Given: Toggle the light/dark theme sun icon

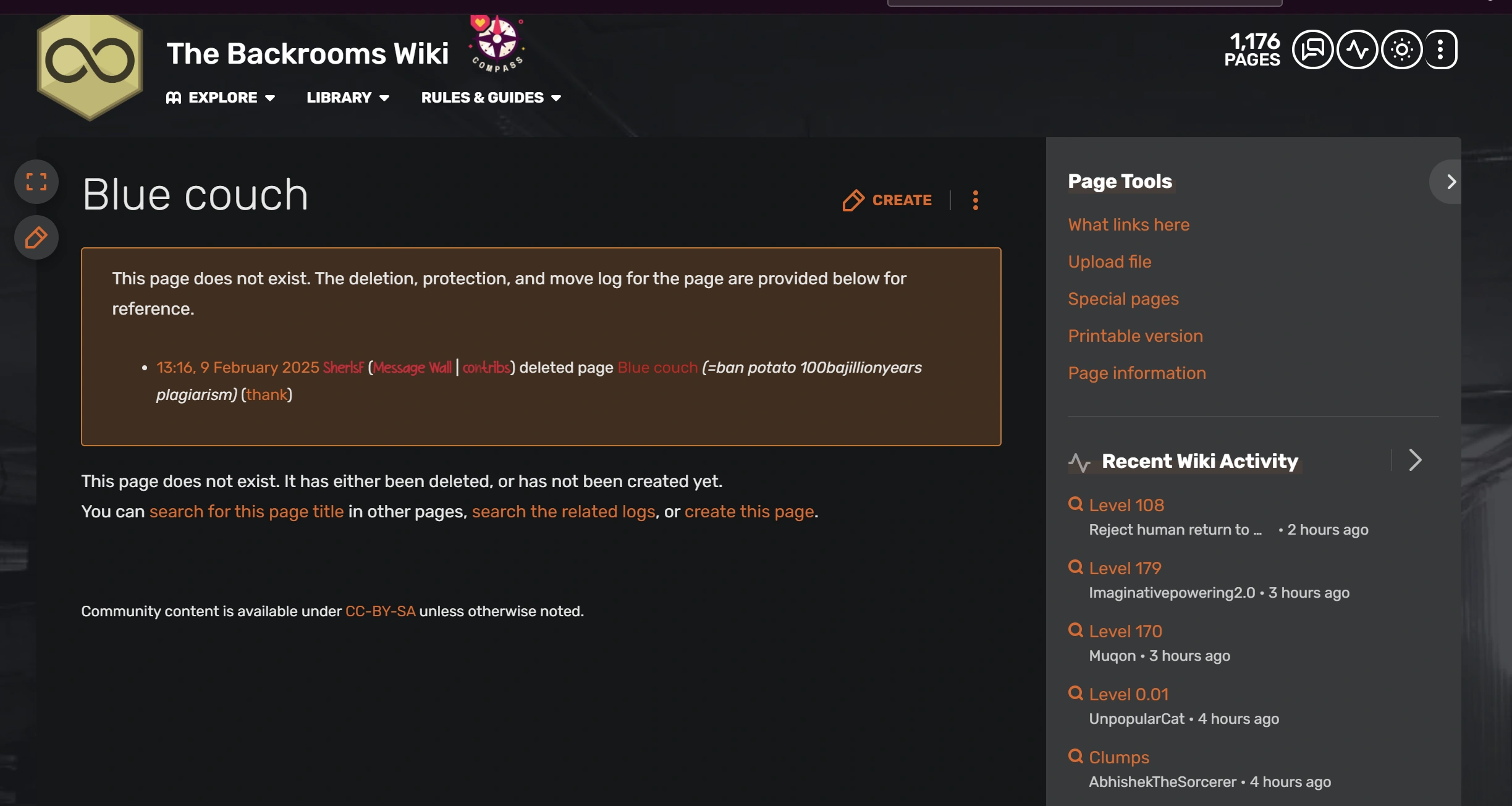Looking at the screenshot, I should coord(1401,49).
